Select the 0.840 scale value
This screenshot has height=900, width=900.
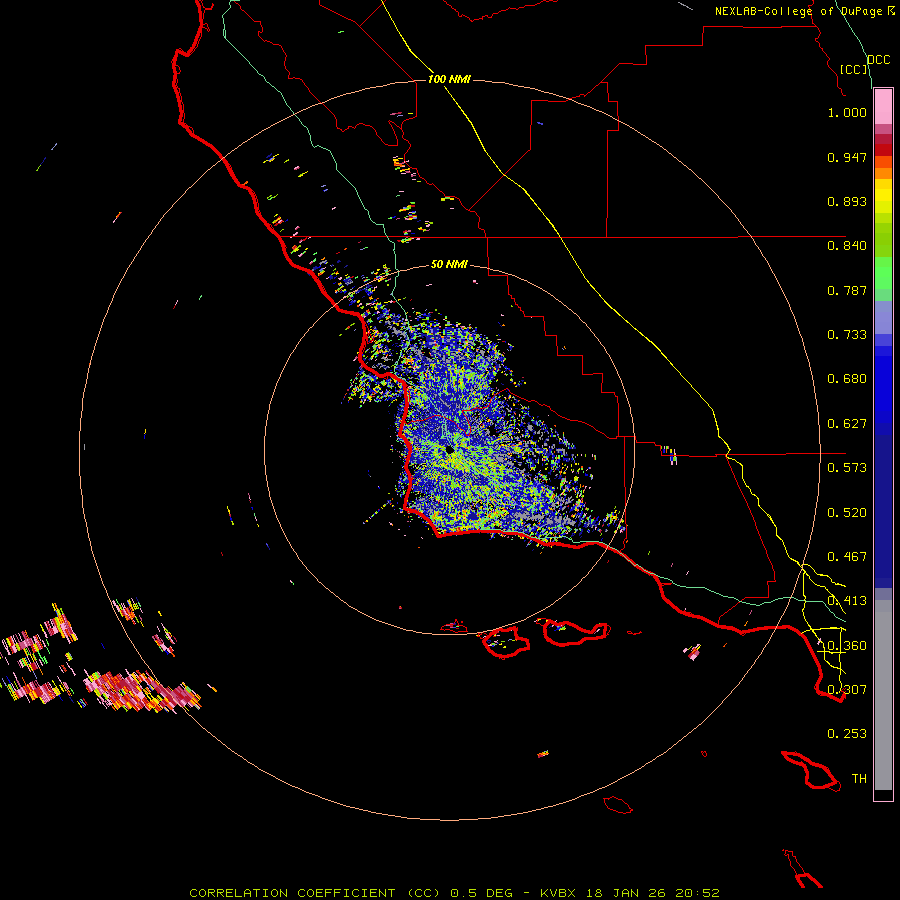[847, 246]
